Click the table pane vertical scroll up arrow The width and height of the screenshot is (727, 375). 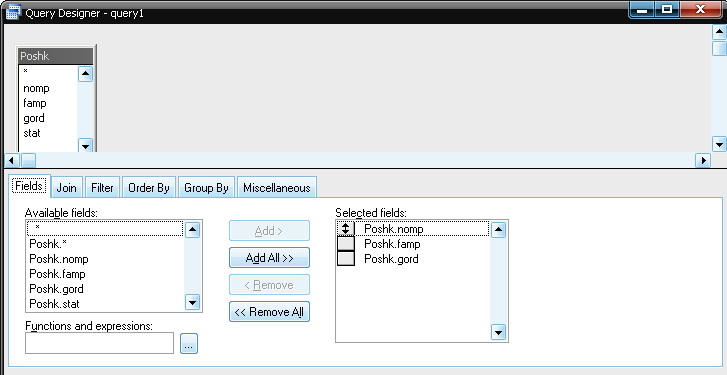719,32
